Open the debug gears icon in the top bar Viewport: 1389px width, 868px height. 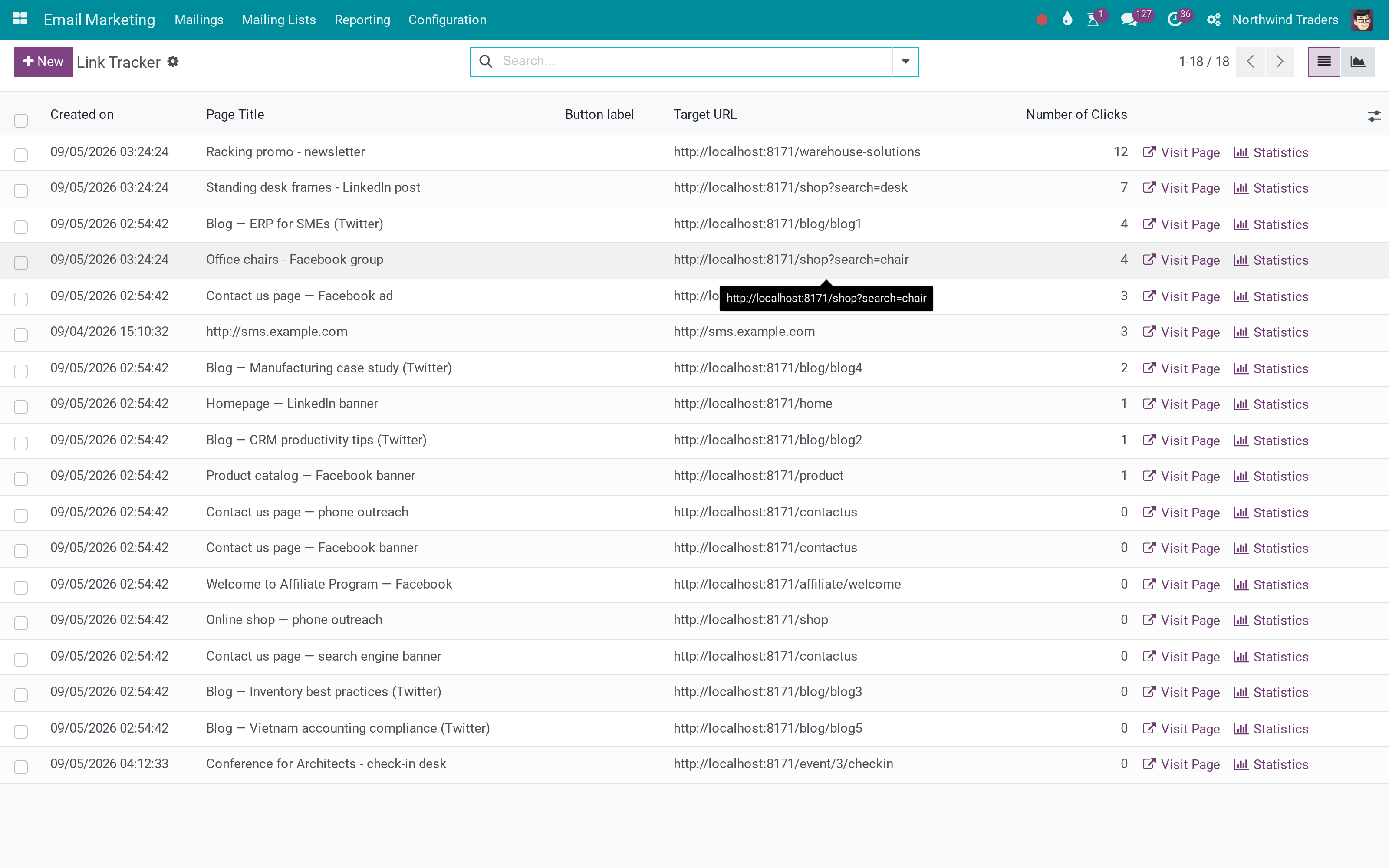[x=1213, y=20]
